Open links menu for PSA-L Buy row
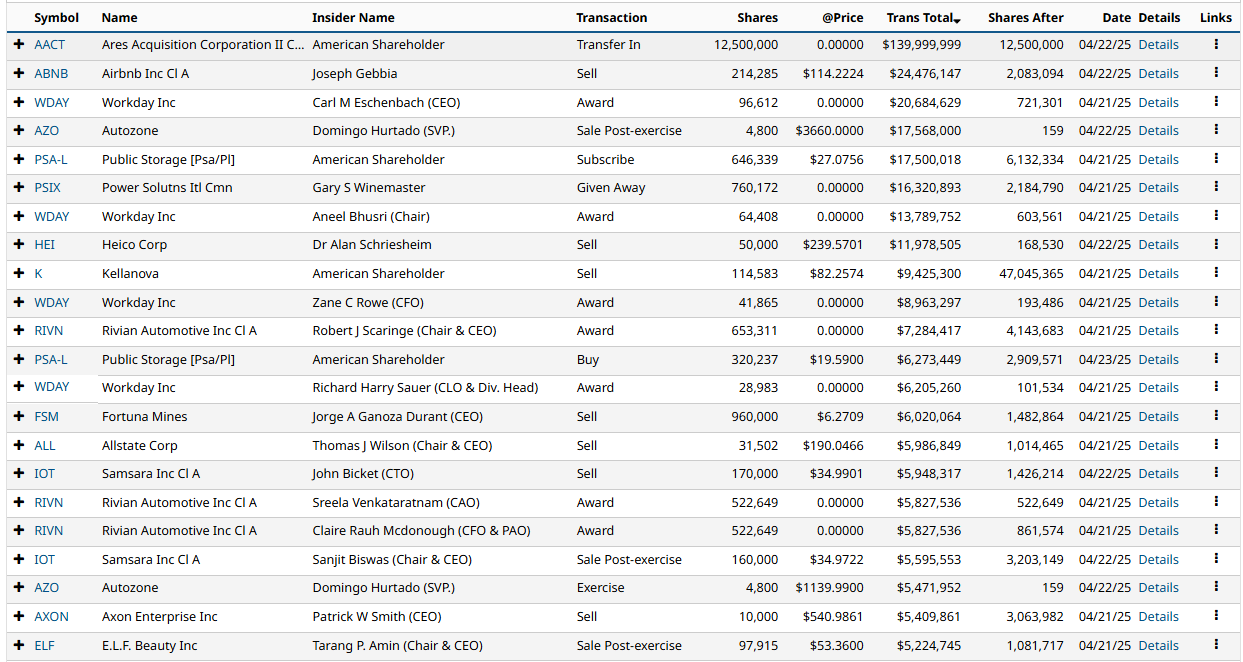1243x662 pixels. tap(1216, 359)
